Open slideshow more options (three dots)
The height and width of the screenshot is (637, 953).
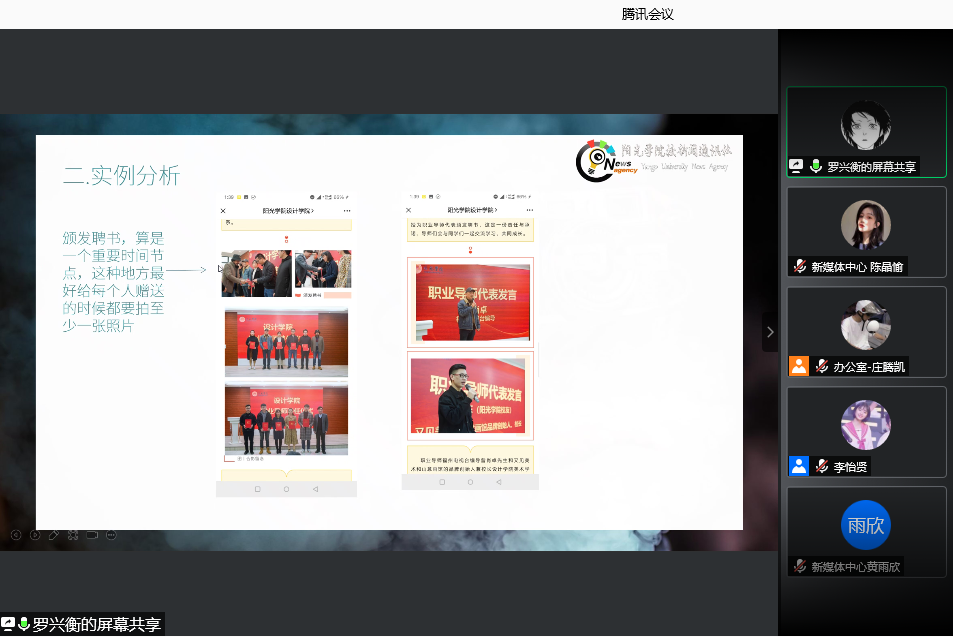(111, 535)
